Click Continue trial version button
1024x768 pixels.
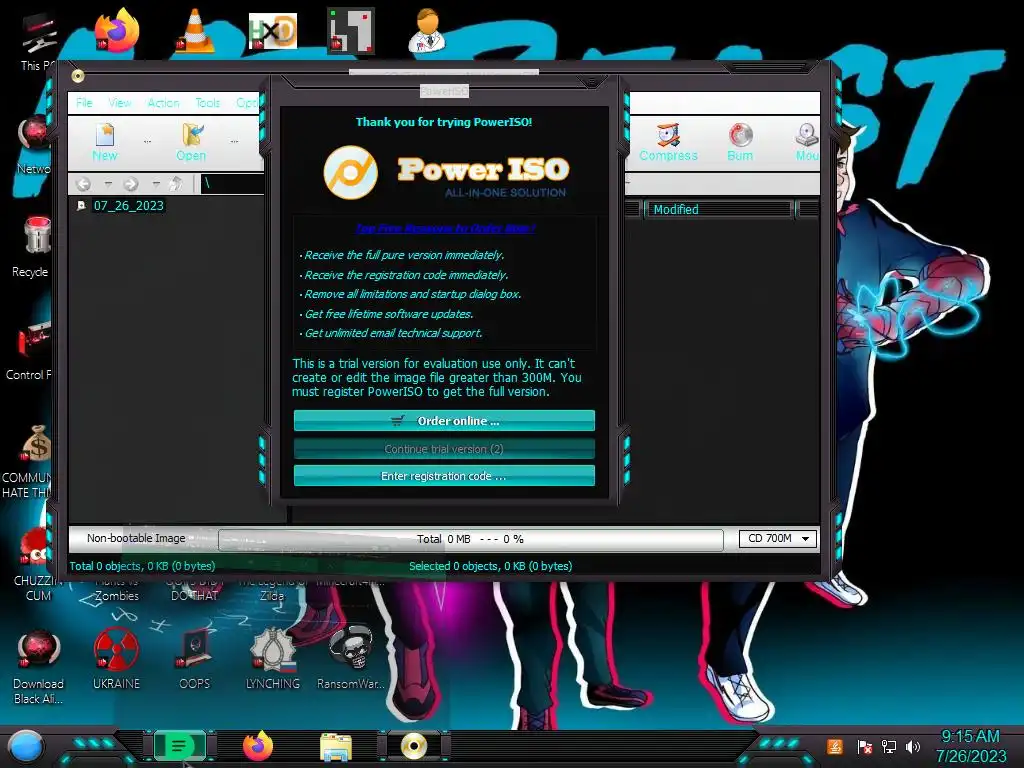444,449
